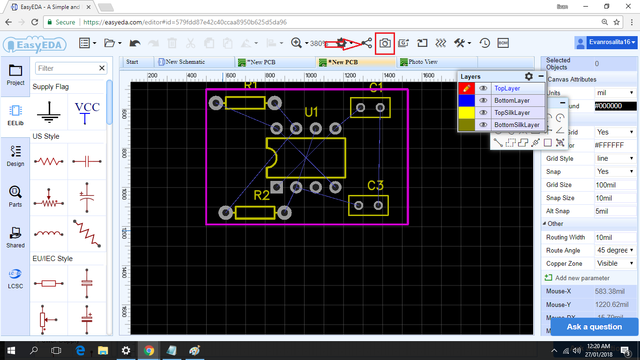
Task: Click the camera Photo View icon
Action: point(384,43)
